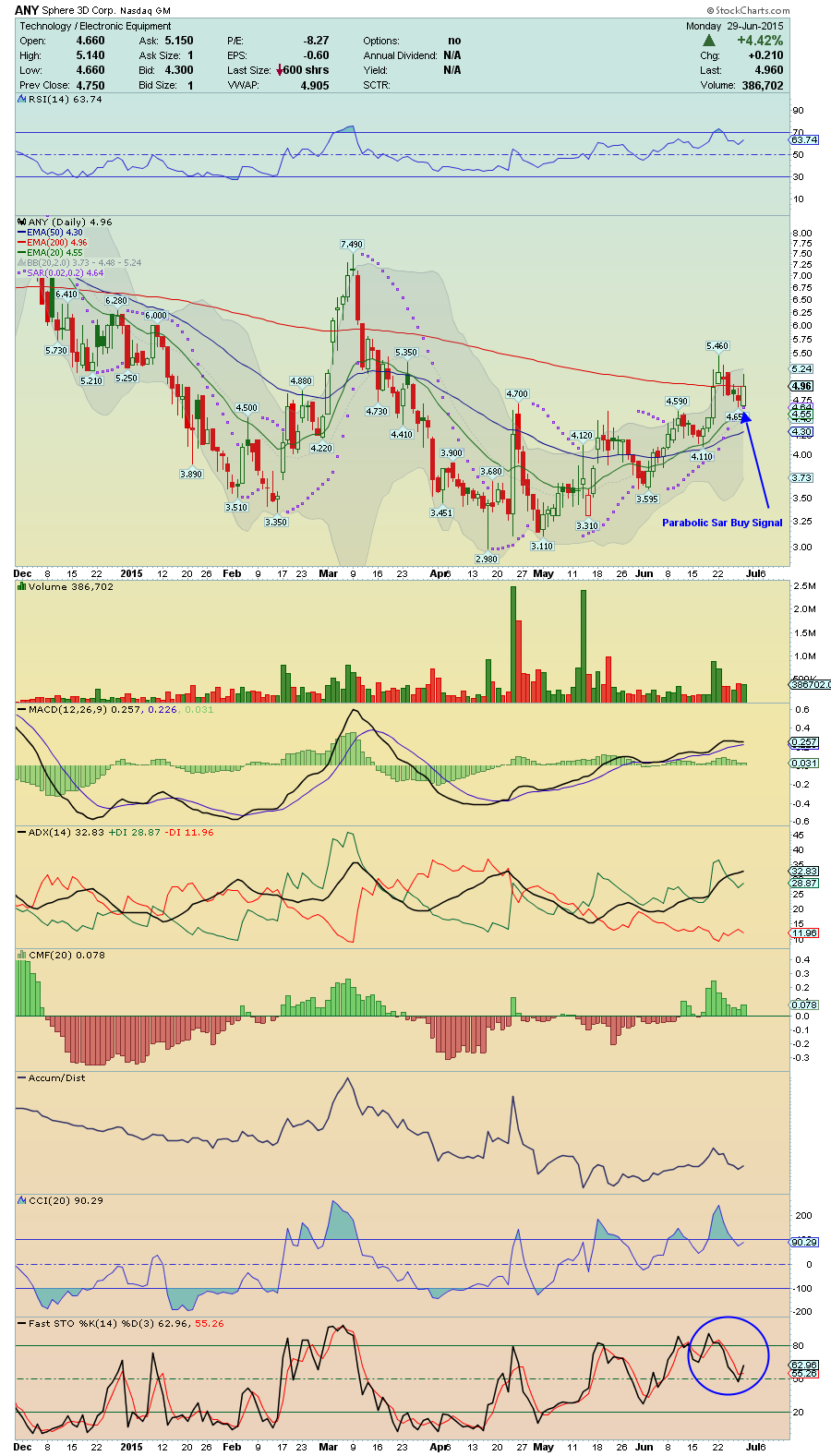Click the Last value 4.960

coord(768,70)
